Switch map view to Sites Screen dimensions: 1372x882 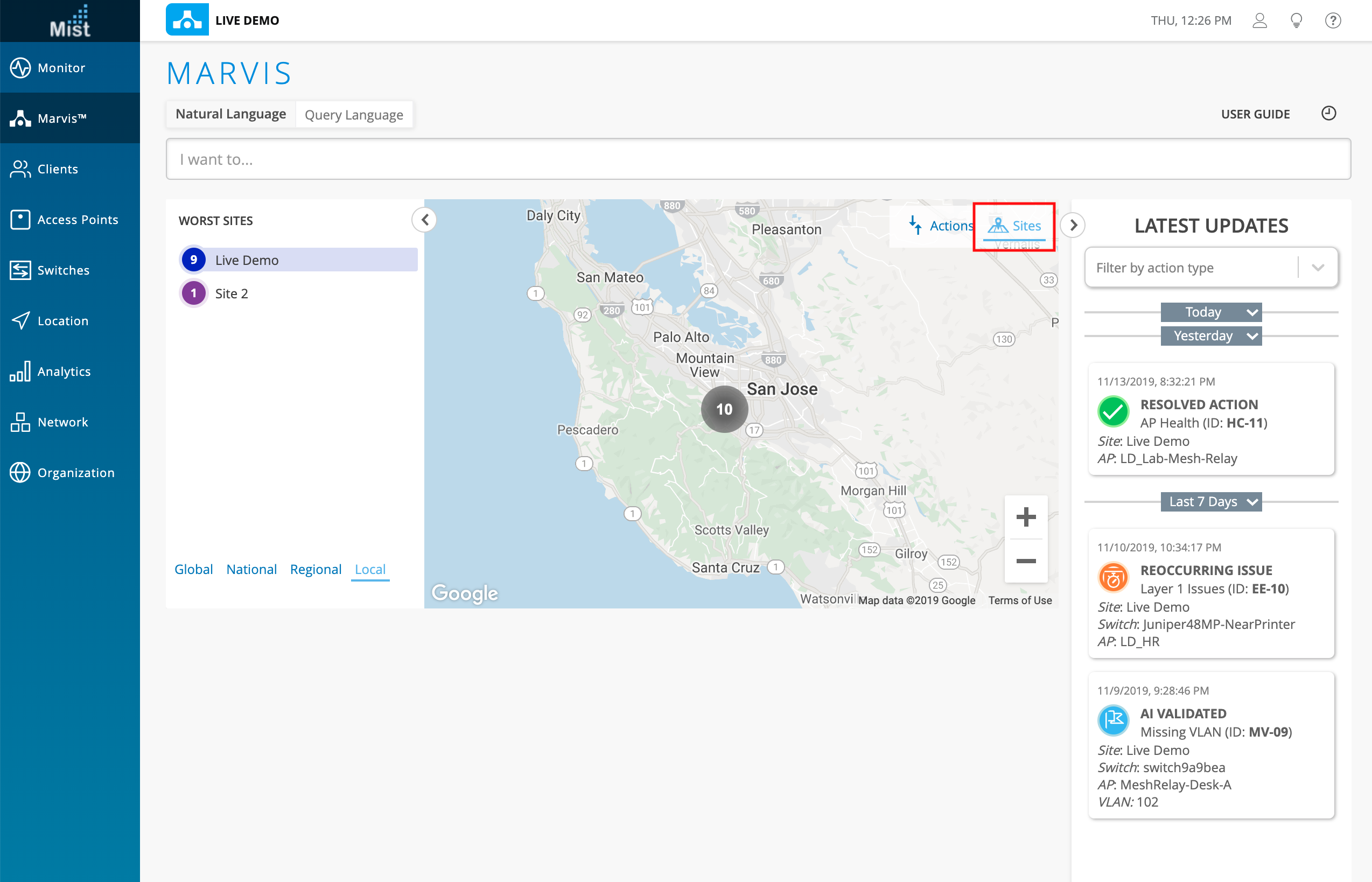click(1014, 226)
